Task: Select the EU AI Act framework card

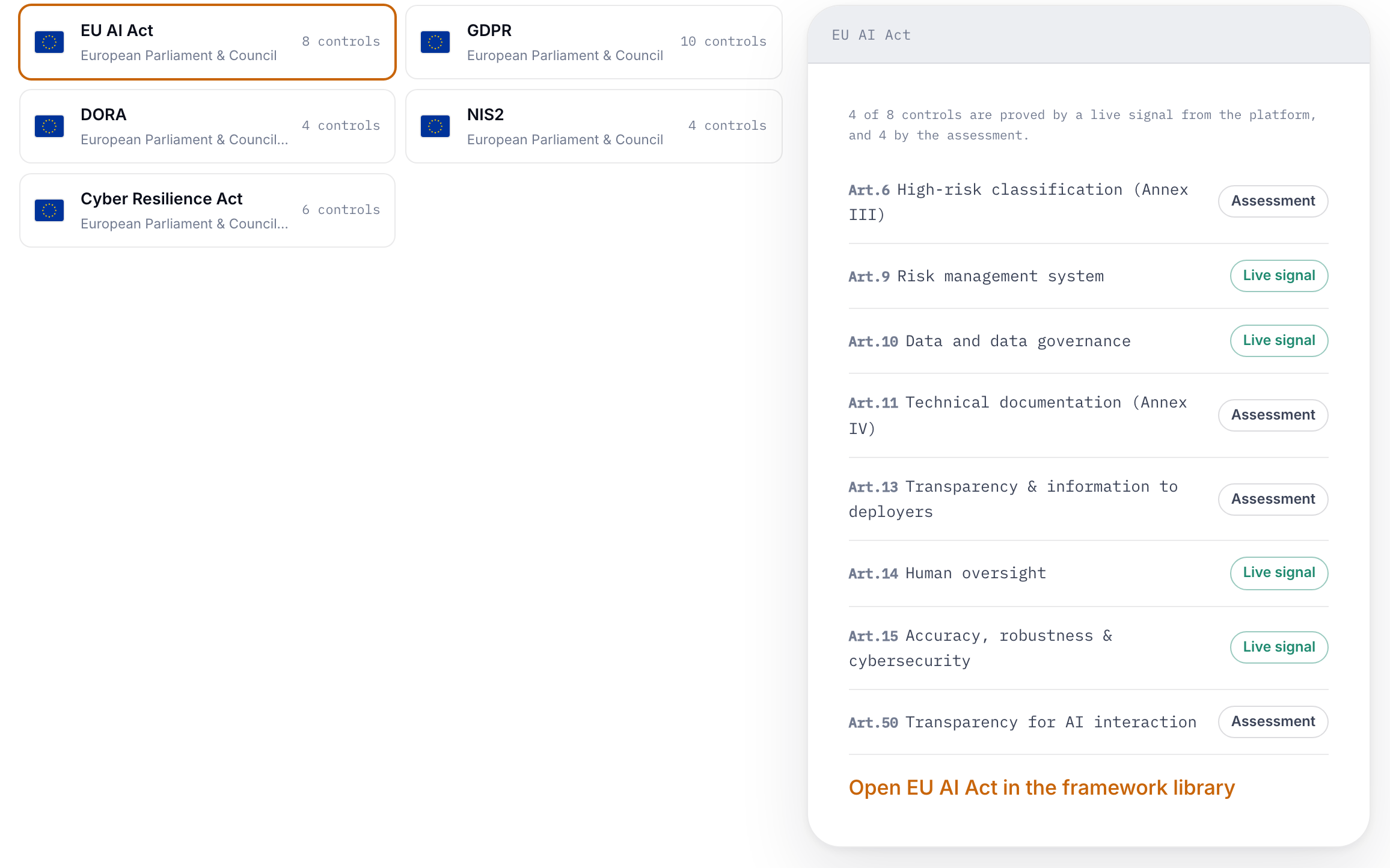Action: 207,42
